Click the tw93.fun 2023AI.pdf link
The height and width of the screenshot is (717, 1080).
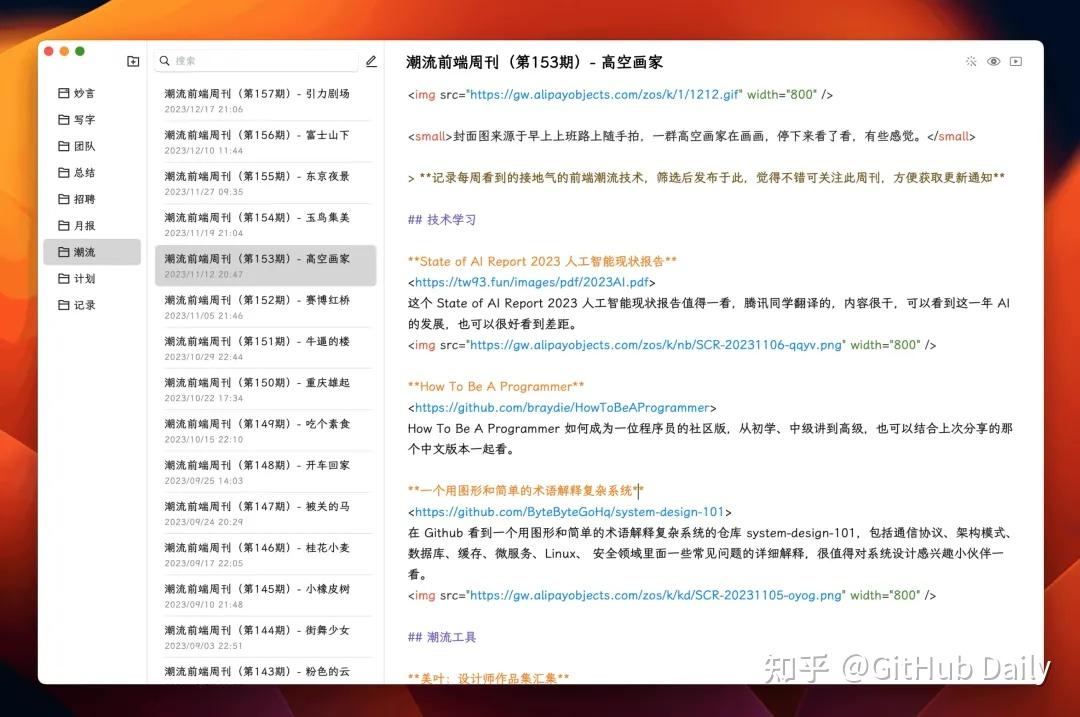point(534,282)
